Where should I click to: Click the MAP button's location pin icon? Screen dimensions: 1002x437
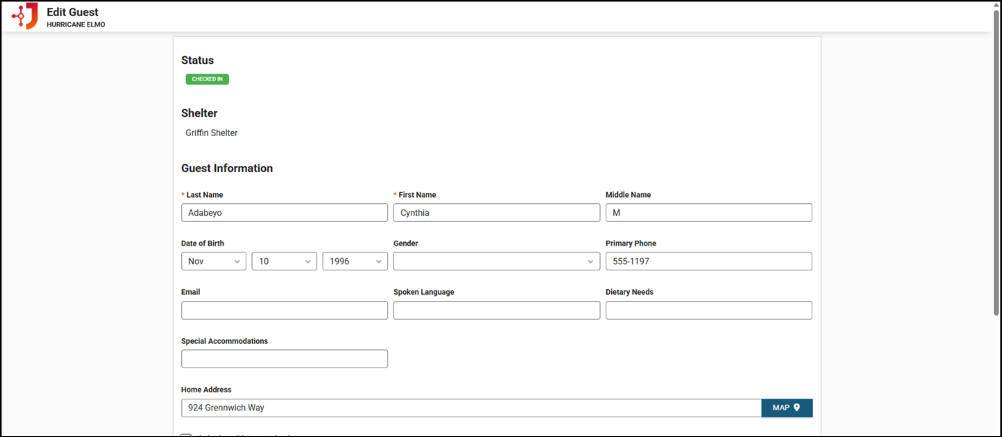click(797, 408)
